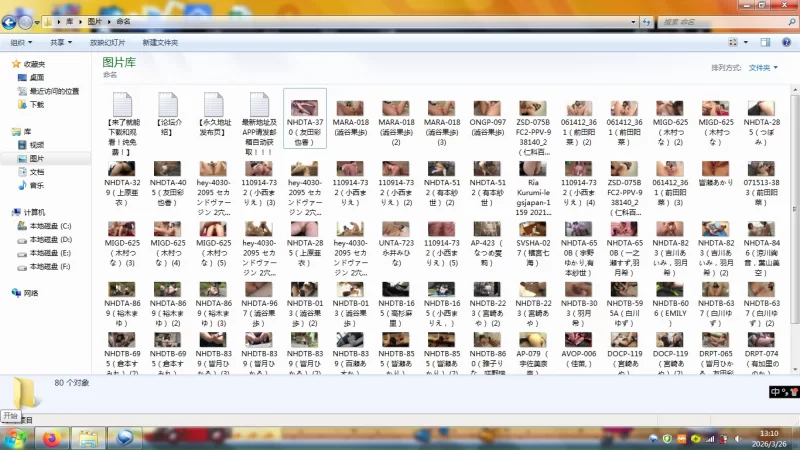Click the 放映幻灯片 slideshow button

(x=107, y=43)
